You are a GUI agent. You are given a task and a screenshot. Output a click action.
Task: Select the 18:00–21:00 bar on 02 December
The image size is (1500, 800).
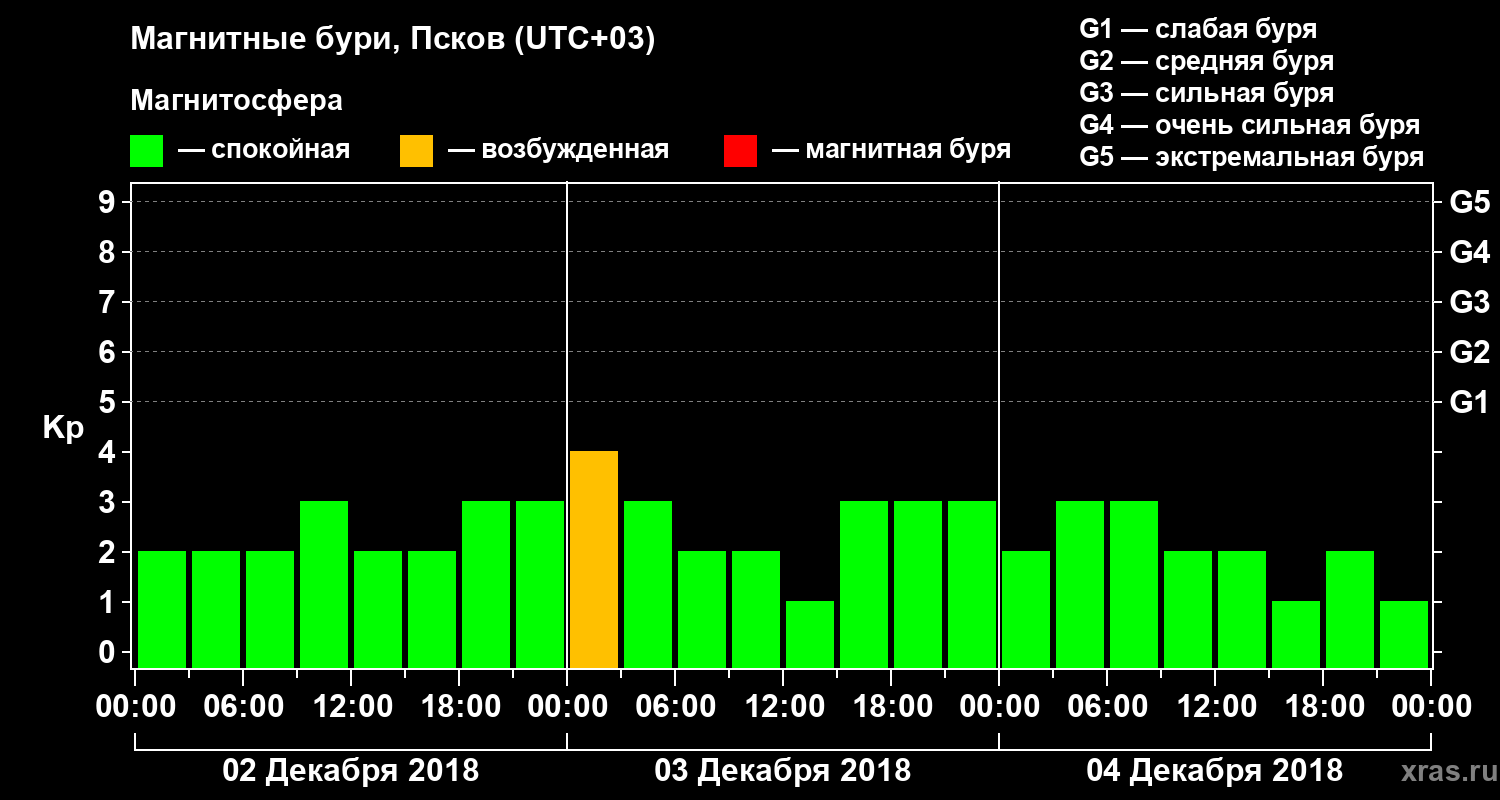pos(486,585)
